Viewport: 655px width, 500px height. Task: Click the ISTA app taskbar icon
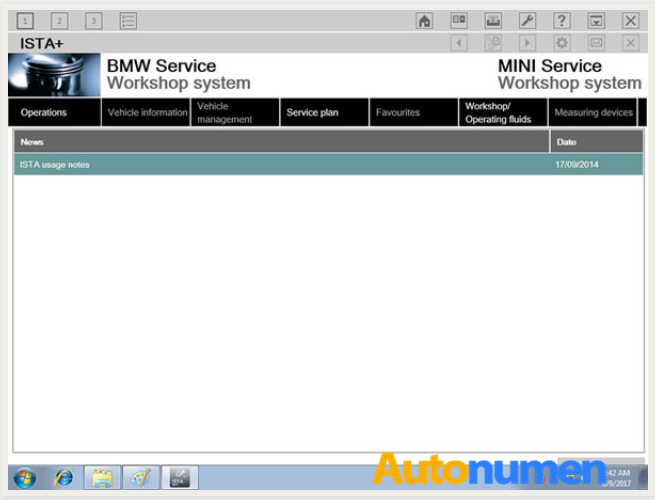click(x=180, y=477)
